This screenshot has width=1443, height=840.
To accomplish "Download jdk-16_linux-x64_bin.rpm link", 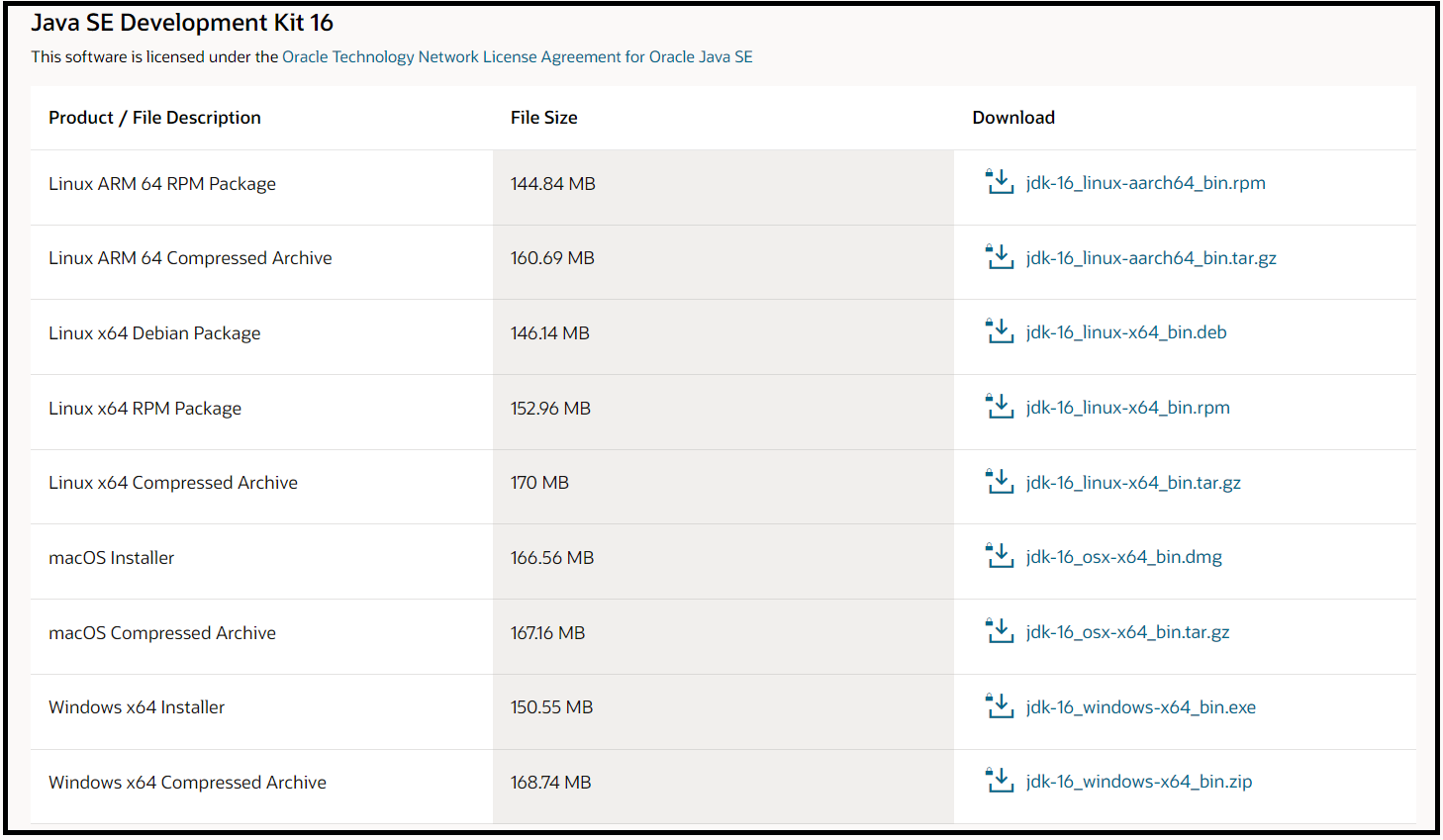I will pyautogui.click(x=1128, y=408).
